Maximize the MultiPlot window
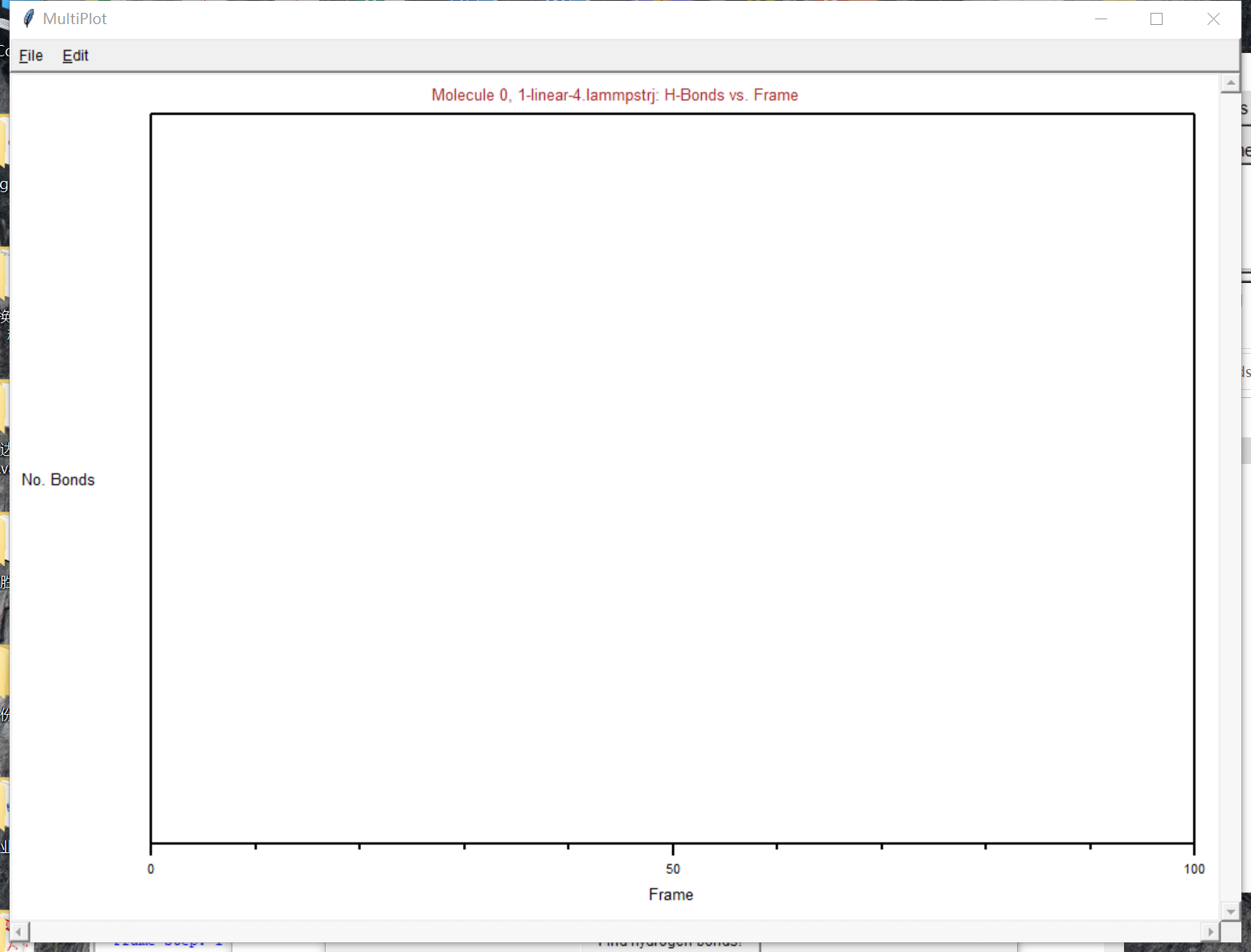The image size is (1251, 952). 1156,18
